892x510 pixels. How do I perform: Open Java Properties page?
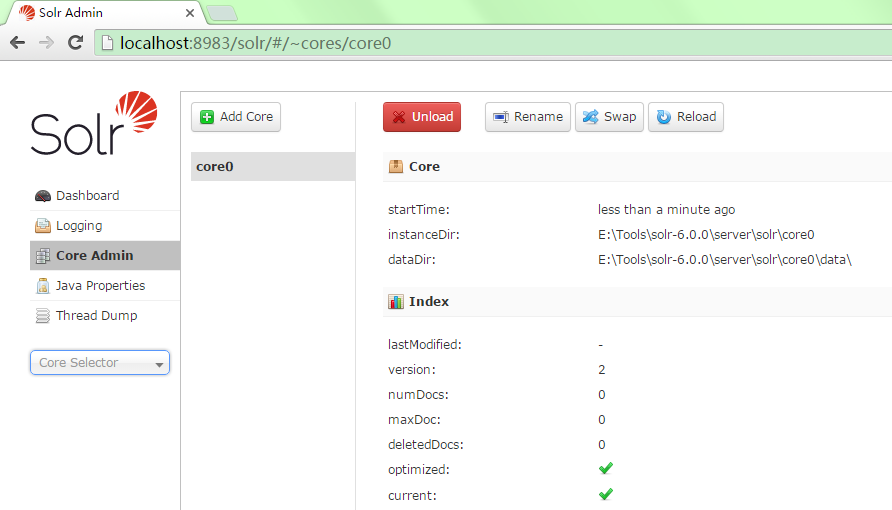tap(105, 285)
